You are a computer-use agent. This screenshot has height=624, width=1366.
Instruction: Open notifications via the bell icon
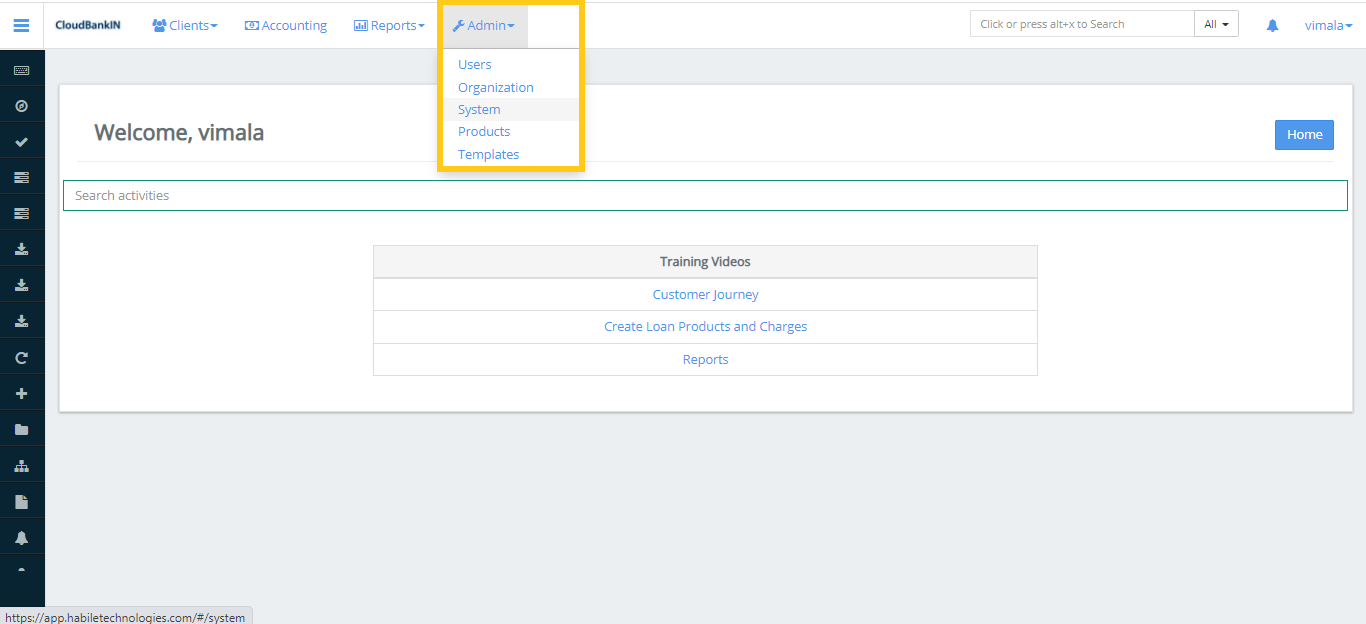(22, 536)
